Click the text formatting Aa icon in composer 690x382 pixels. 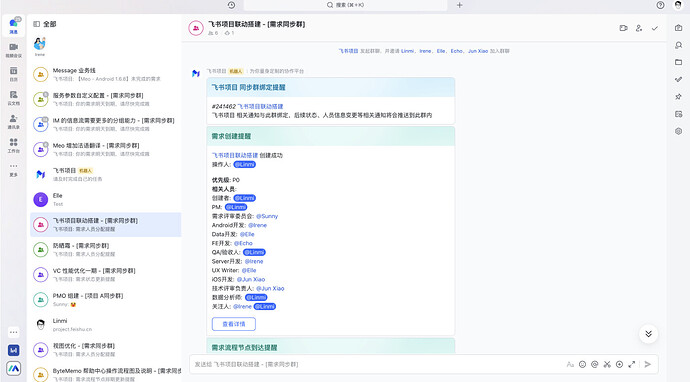(570, 364)
